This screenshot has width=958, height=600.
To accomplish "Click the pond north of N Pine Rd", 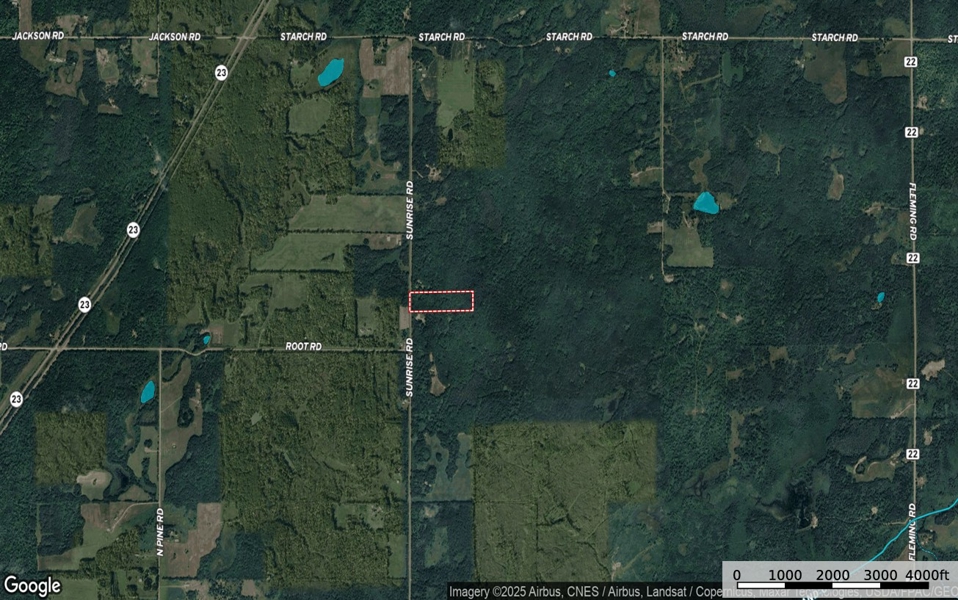I will click(x=147, y=391).
